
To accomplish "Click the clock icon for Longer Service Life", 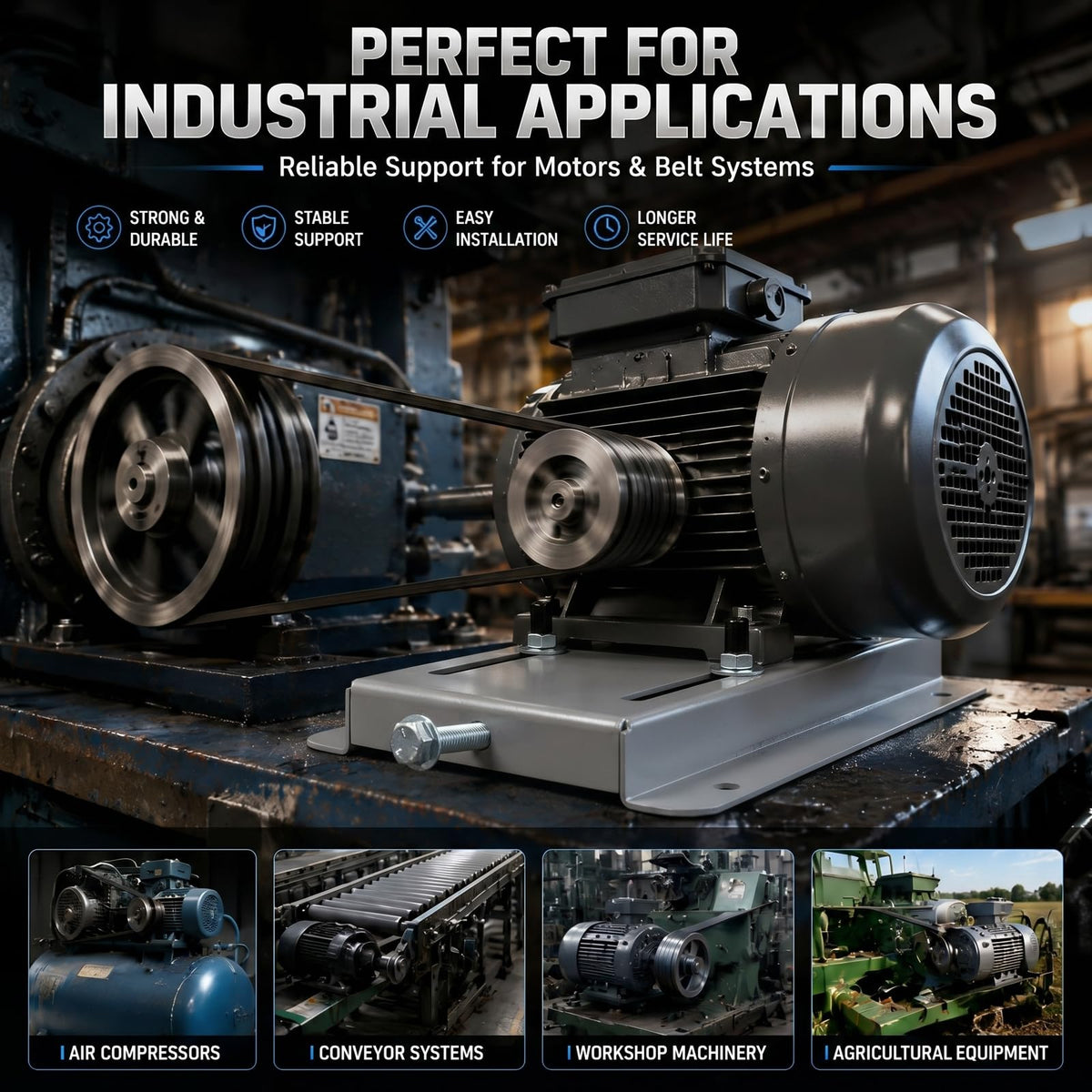I will [606, 227].
